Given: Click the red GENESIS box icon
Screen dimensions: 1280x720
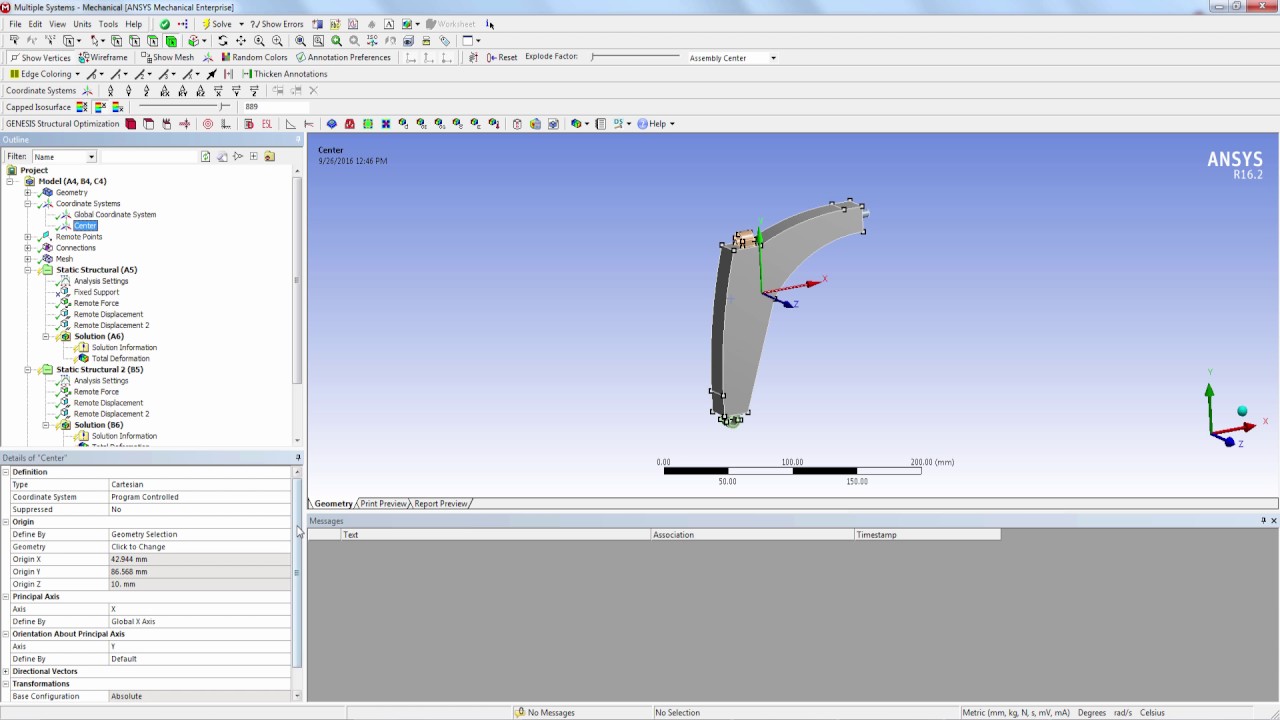Looking at the screenshot, I should pos(131,124).
